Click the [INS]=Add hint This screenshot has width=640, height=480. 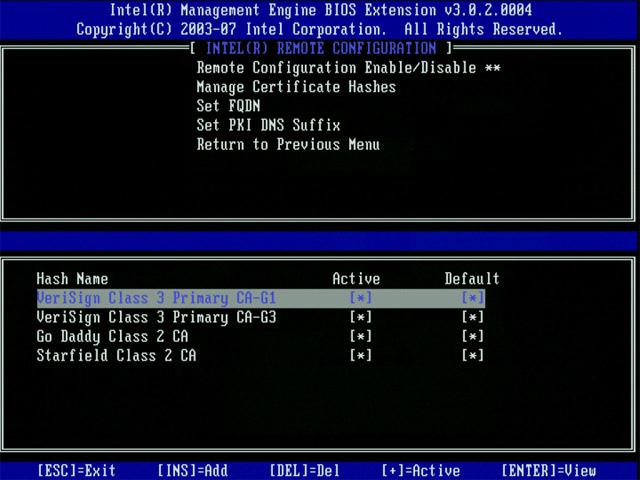tap(193, 471)
